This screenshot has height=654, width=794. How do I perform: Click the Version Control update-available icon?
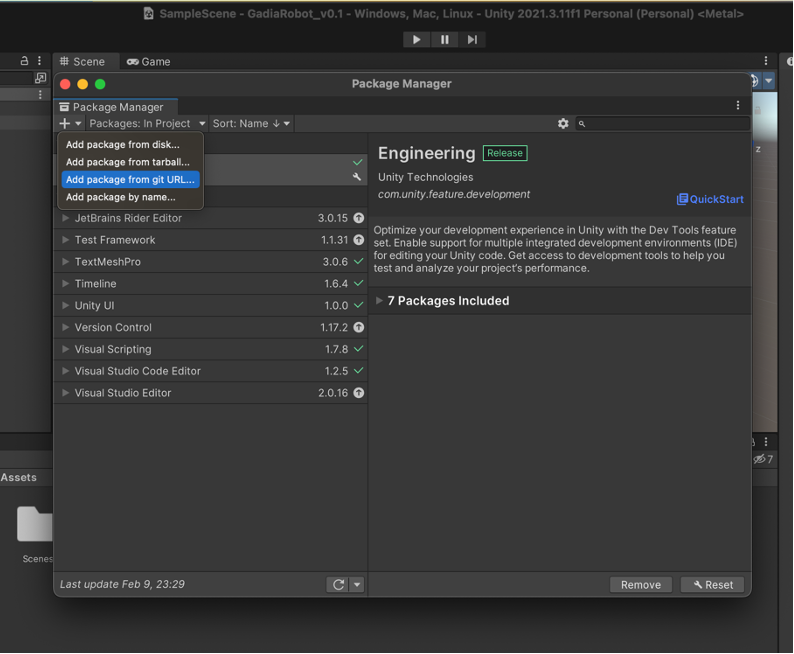click(x=359, y=328)
